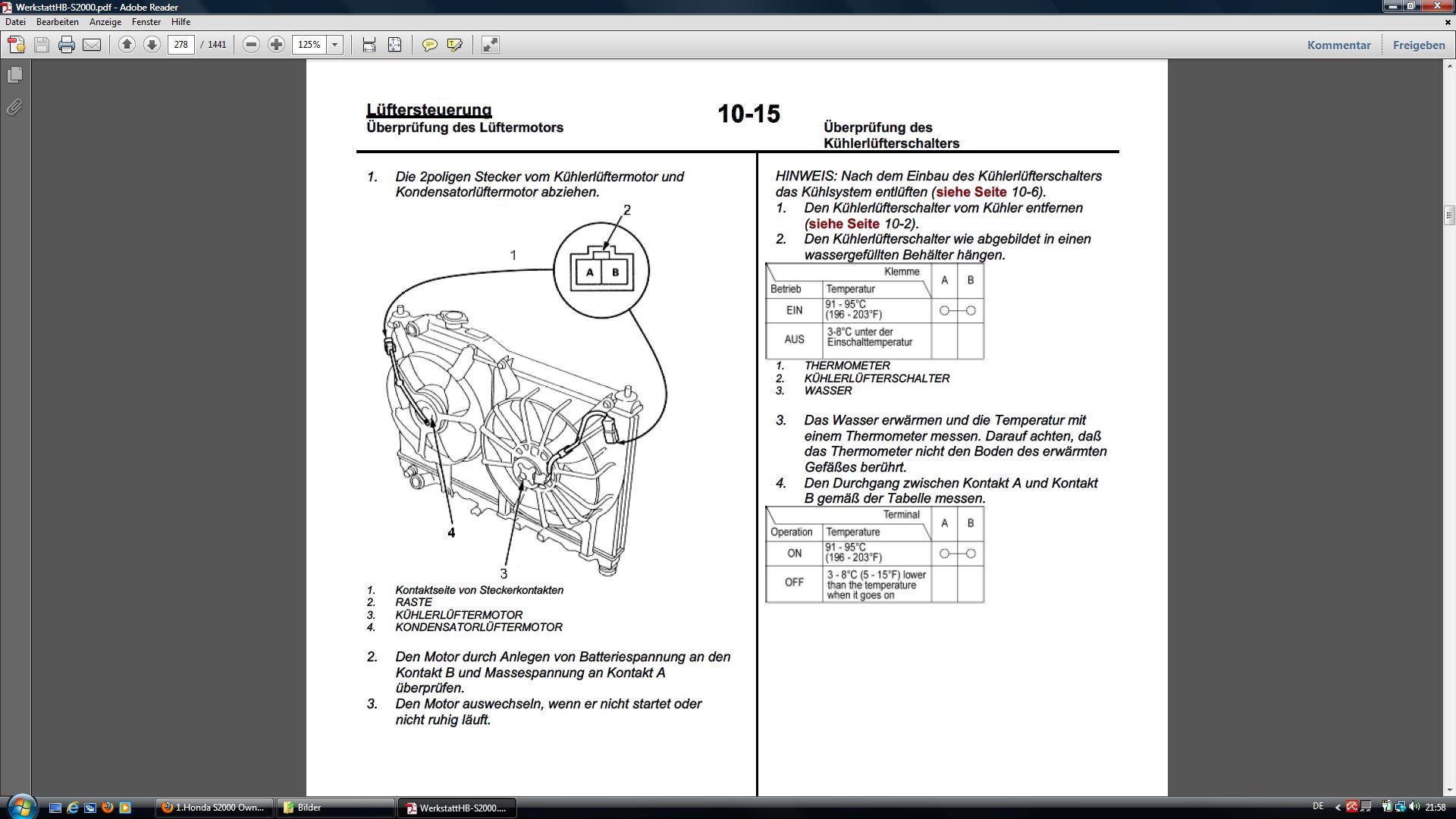
Task: Print the document using the printer icon
Action: (x=67, y=45)
